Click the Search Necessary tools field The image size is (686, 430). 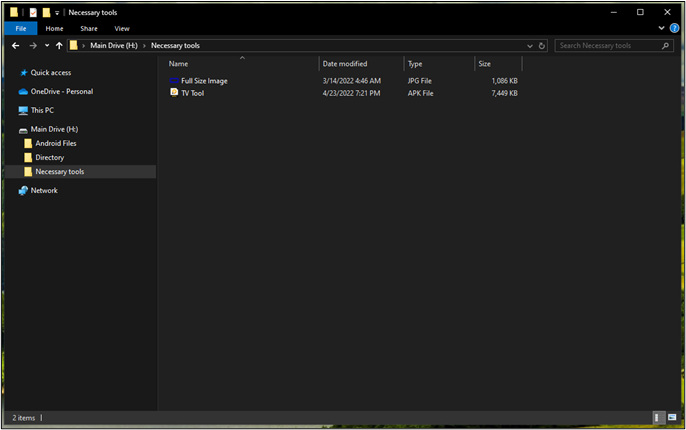point(608,46)
